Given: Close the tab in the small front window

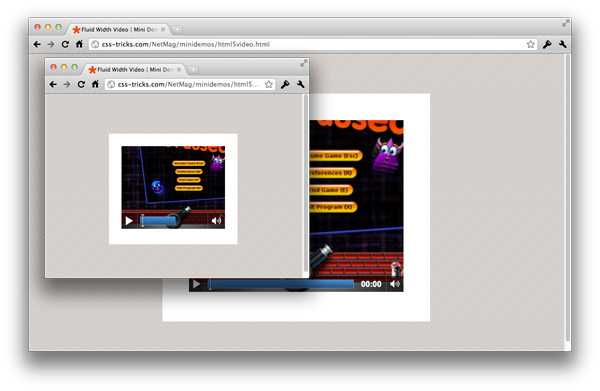Looking at the screenshot, I should coord(179,70).
